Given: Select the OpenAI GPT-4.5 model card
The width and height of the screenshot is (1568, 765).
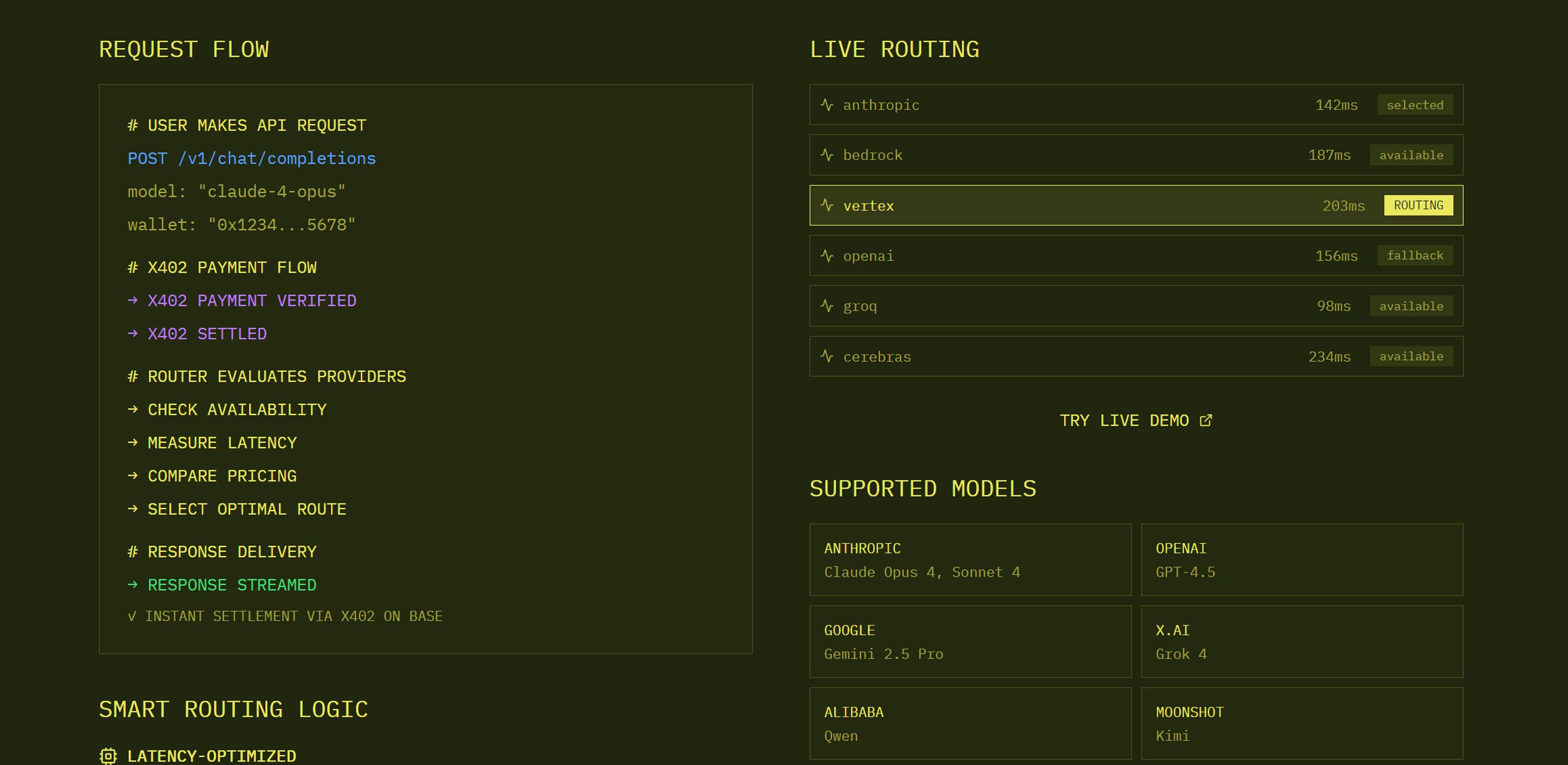Looking at the screenshot, I should tap(1301, 559).
